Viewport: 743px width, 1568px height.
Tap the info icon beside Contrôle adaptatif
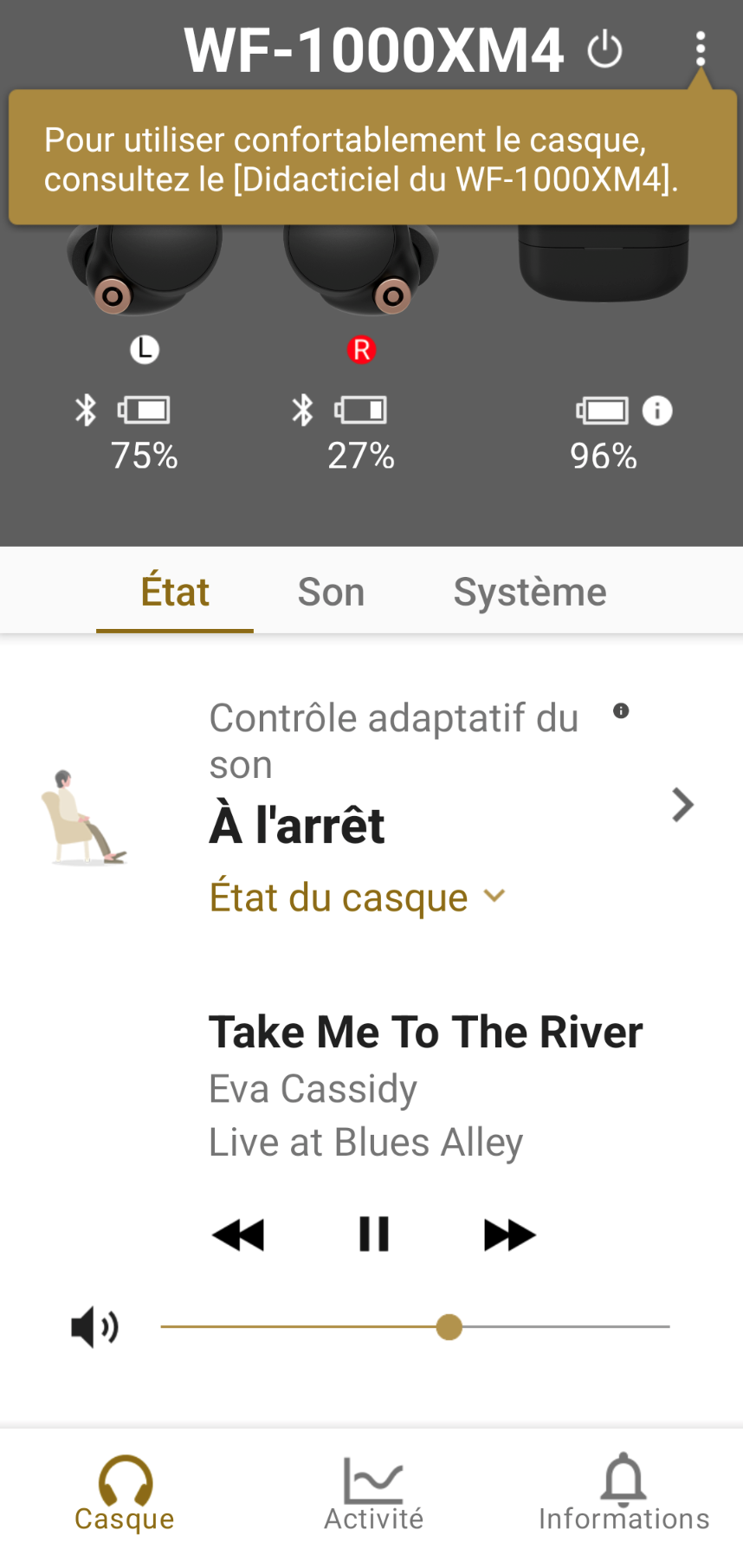coord(621,711)
